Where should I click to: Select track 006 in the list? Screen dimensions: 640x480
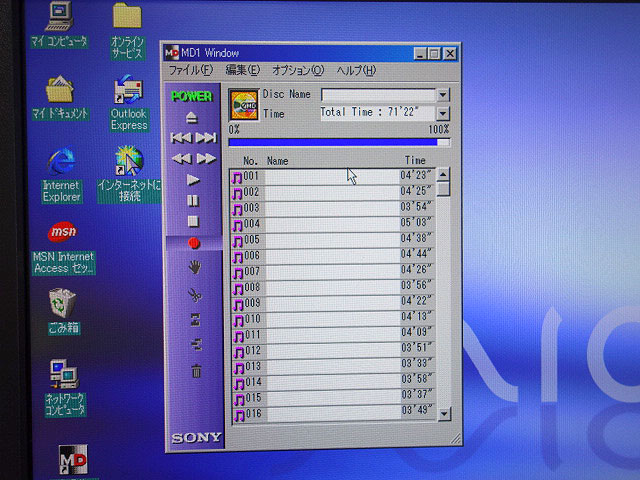(333, 256)
